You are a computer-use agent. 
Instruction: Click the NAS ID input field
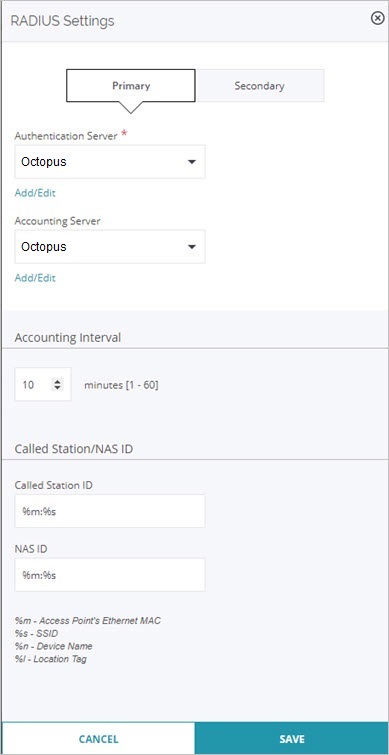coord(110,575)
